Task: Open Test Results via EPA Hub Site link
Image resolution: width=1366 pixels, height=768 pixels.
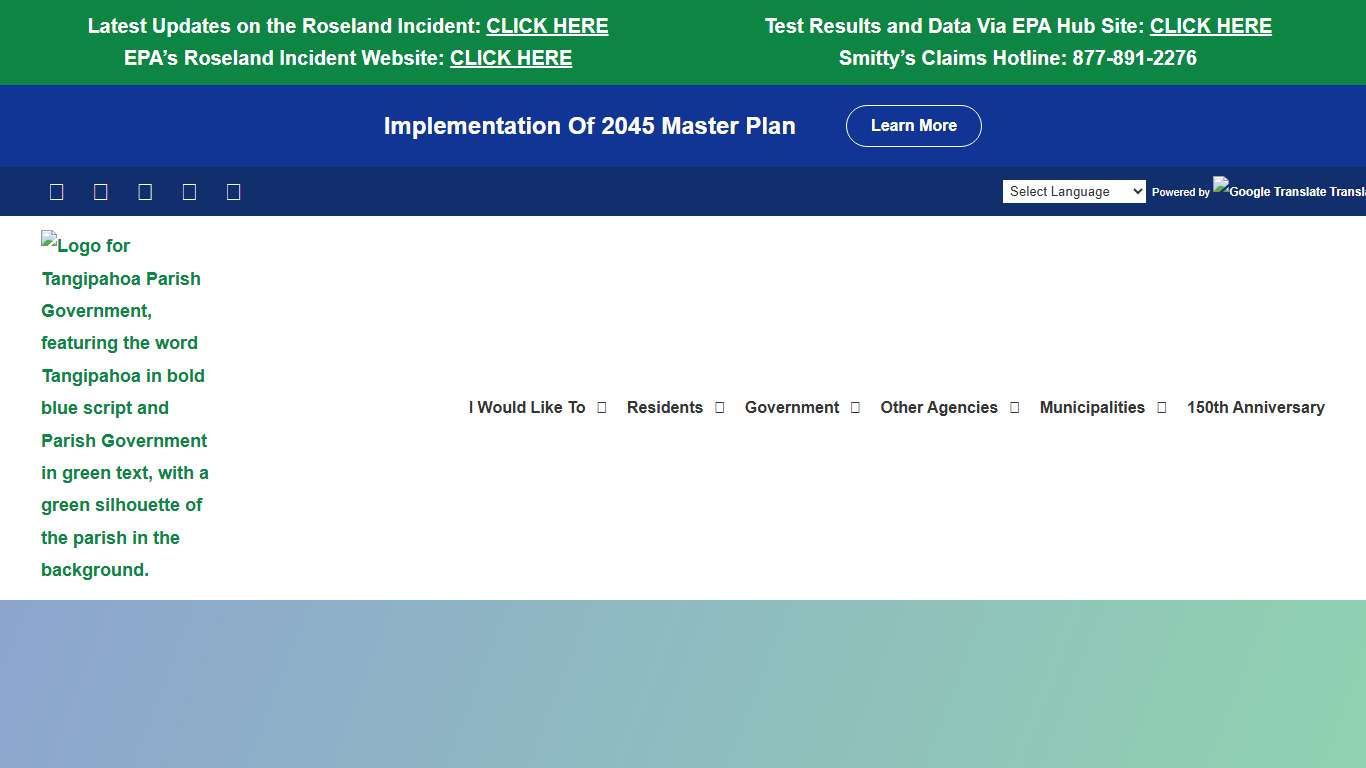Action: tap(1210, 27)
